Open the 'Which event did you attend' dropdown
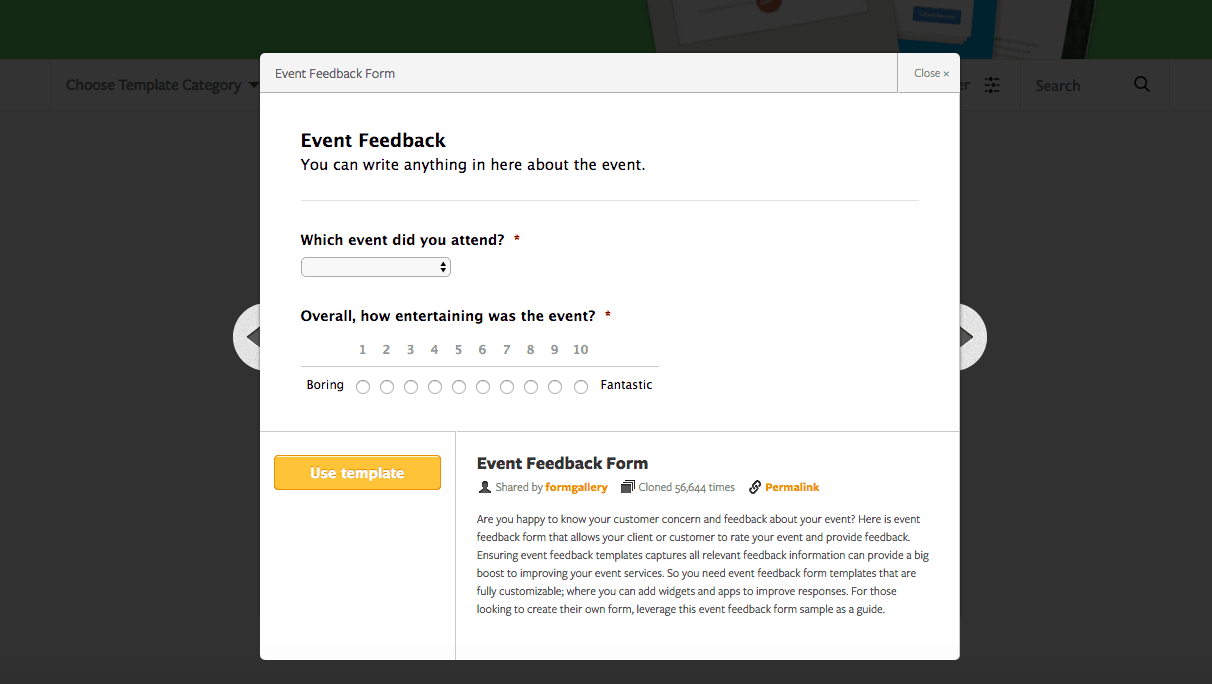Screen dimensions: 1212x684 coord(376,267)
